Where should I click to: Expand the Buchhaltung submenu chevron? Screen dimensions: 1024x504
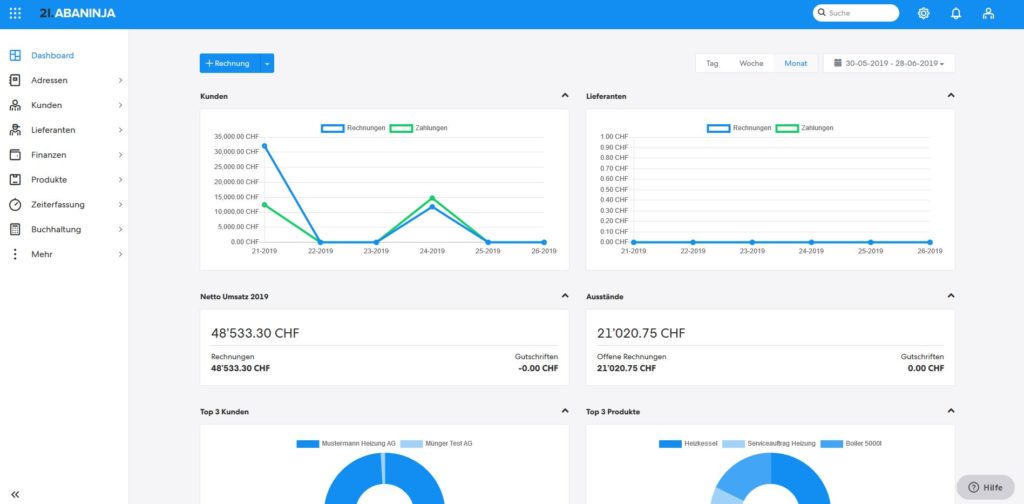pyautogui.click(x=120, y=229)
